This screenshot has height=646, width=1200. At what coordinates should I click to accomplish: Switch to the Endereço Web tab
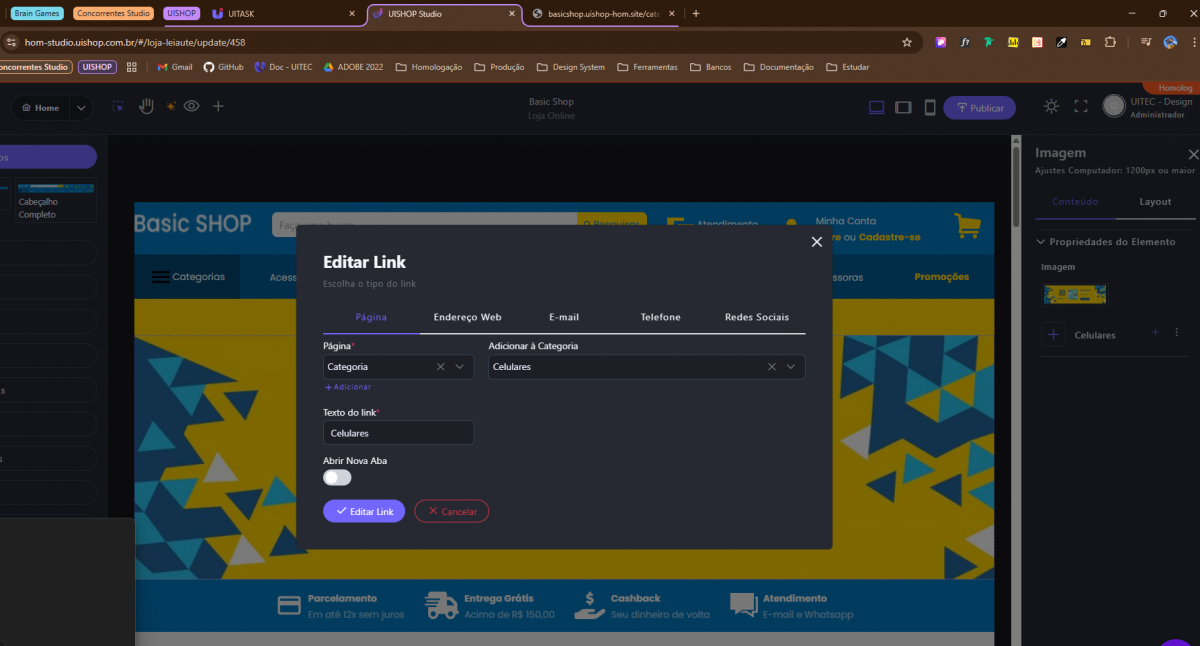(x=467, y=317)
